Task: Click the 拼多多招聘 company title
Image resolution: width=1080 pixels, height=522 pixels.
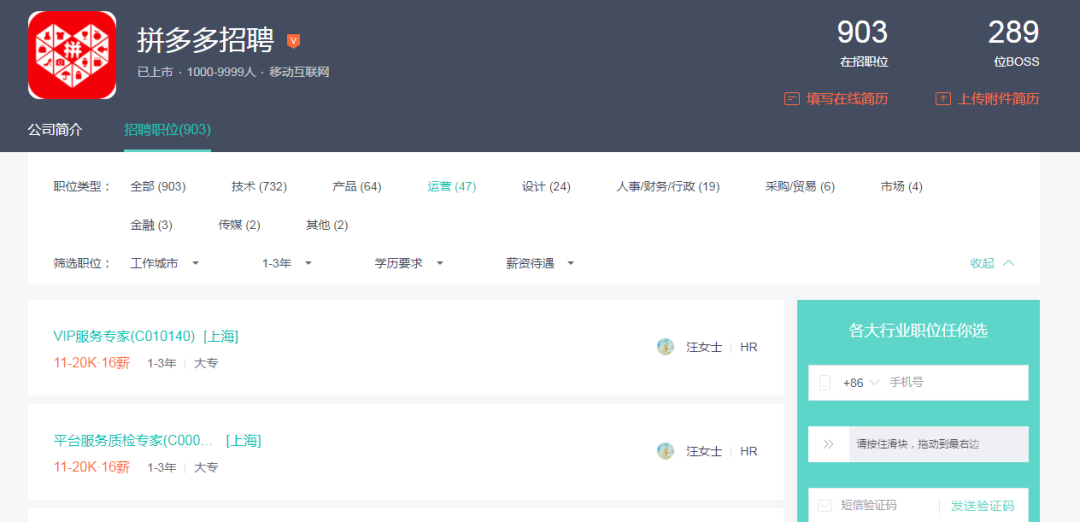Action: click(206, 40)
